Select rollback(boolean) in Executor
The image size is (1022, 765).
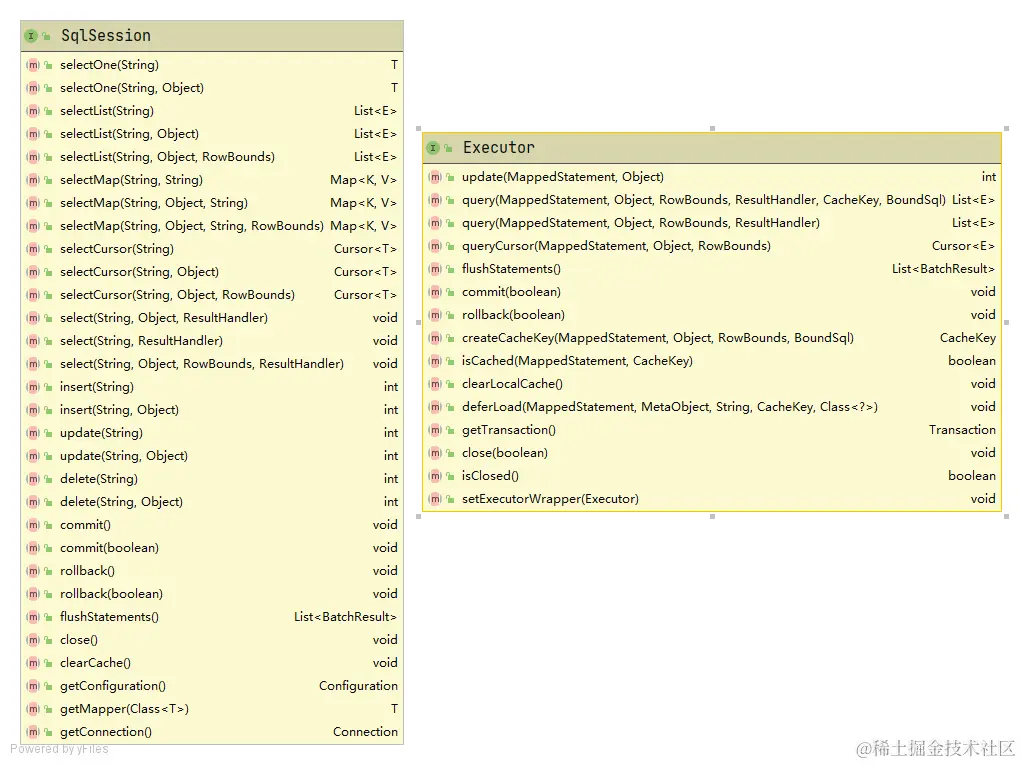(x=712, y=315)
